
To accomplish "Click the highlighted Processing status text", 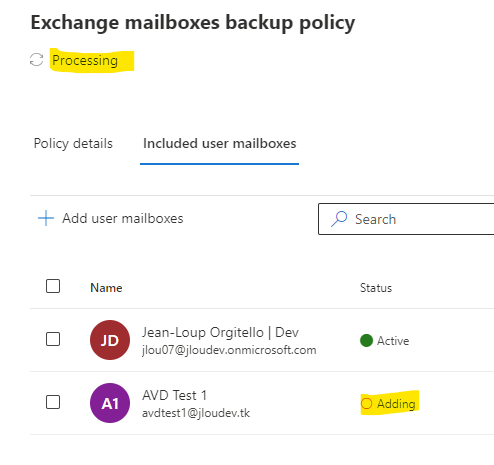I will pyautogui.click(x=85, y=60).
